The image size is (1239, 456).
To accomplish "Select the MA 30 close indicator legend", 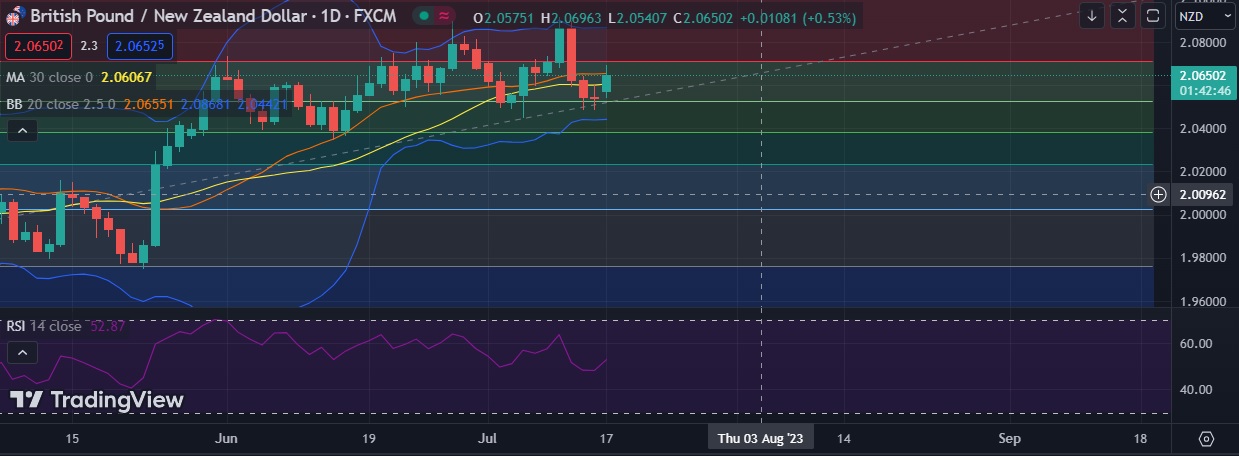I will pos(49,77).
